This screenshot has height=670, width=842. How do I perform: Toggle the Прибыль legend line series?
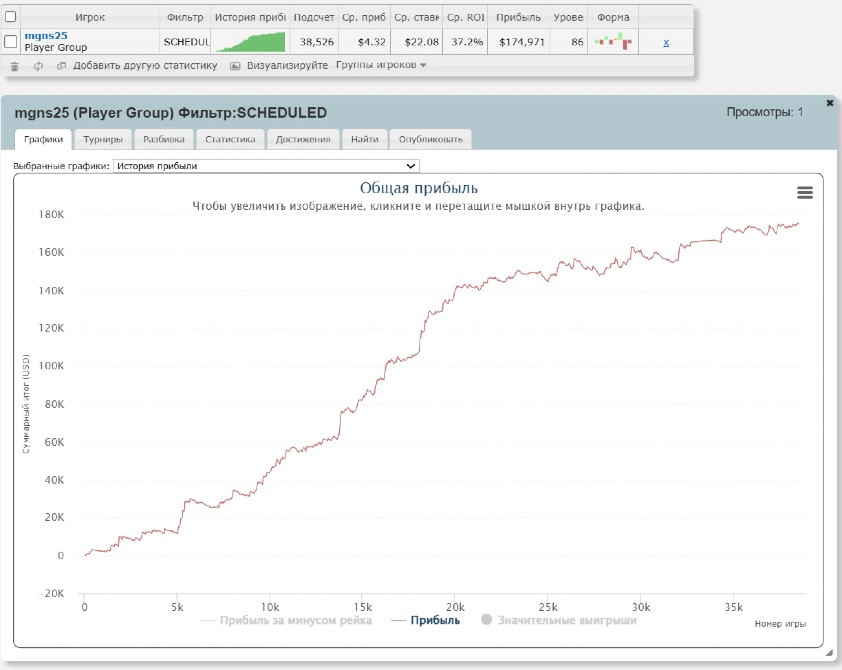coord(427,620)
